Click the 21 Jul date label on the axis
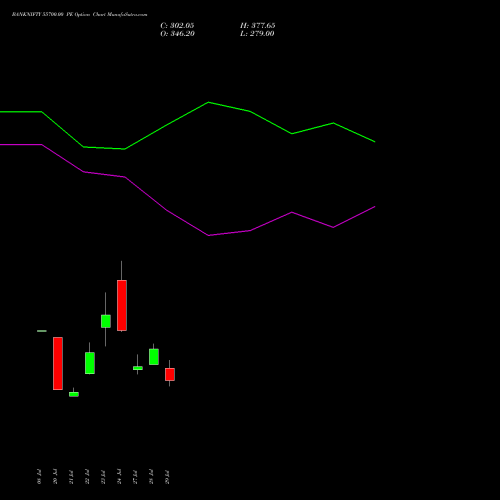Viewport: 500px width, 500px height. click(71, 477)
